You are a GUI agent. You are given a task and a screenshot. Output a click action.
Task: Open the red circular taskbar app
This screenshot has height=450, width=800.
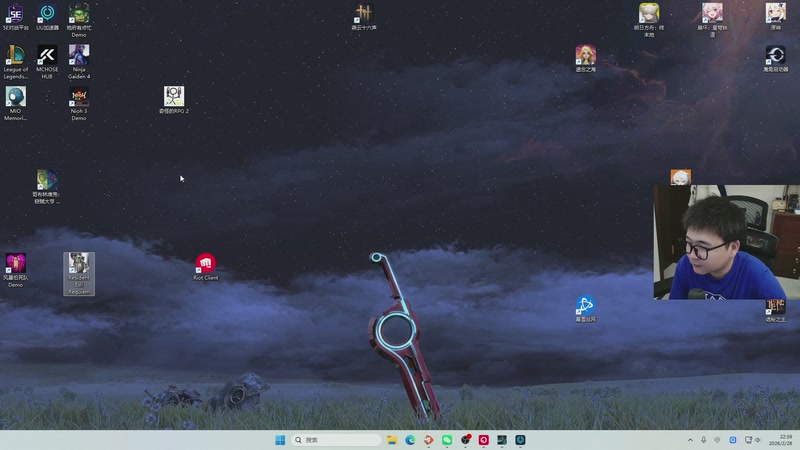pyautogui.click(x=484, y=440)
